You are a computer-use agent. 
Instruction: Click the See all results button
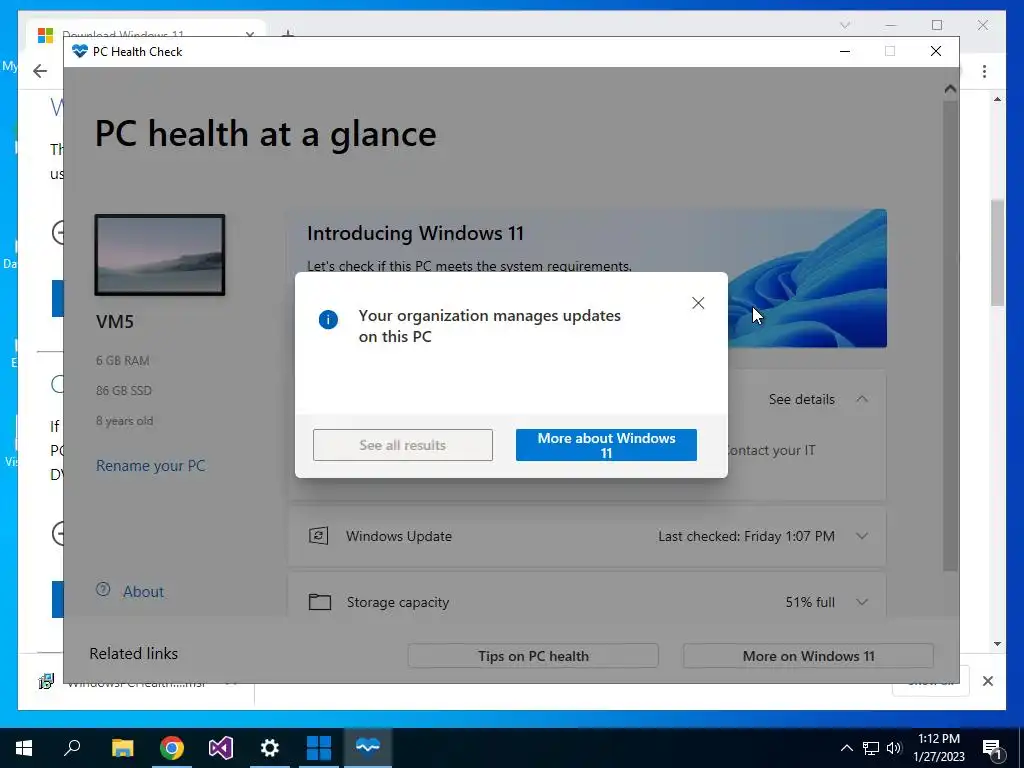[403, 445]
